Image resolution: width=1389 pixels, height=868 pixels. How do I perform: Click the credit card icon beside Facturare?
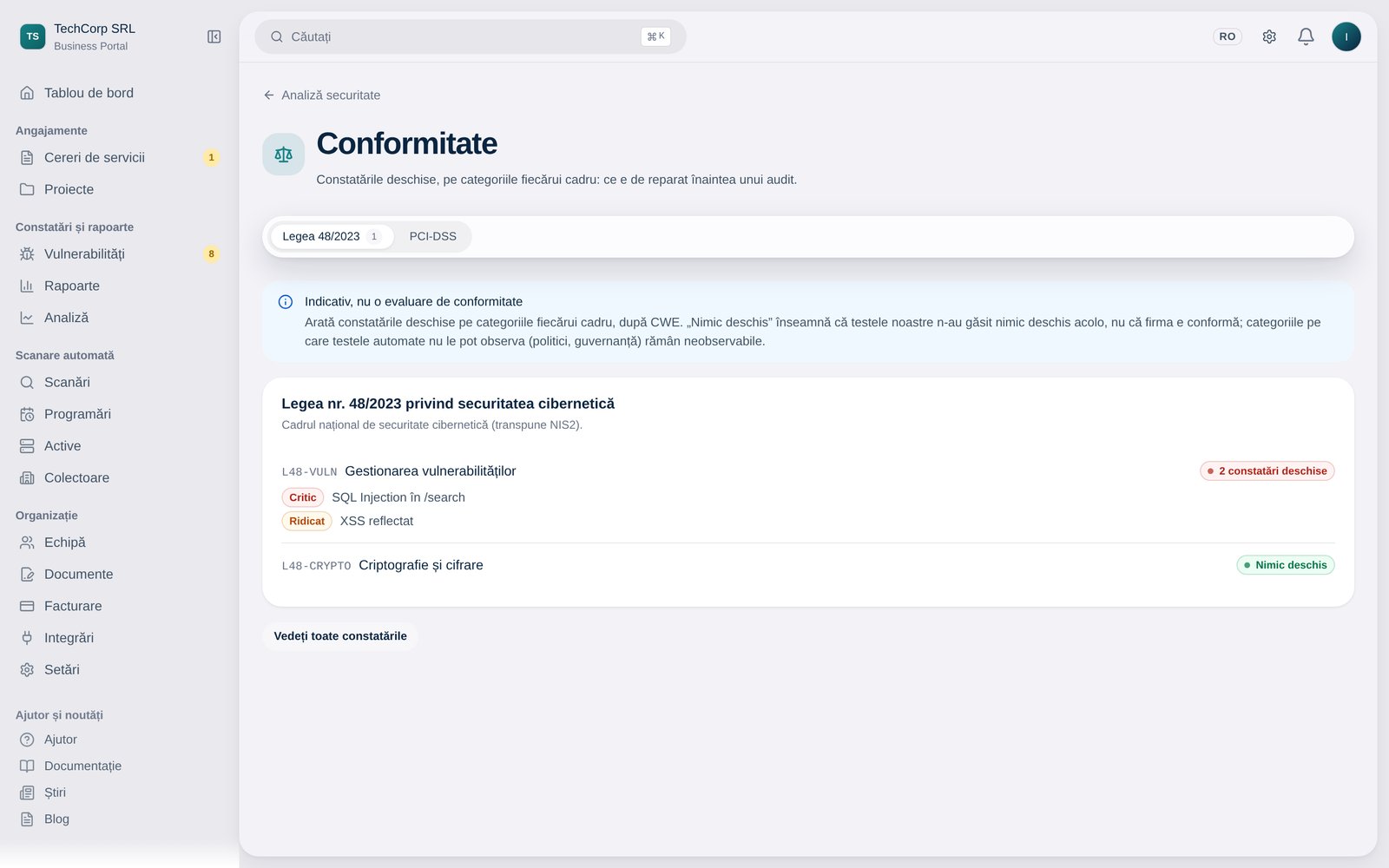(x=27, y=606)
